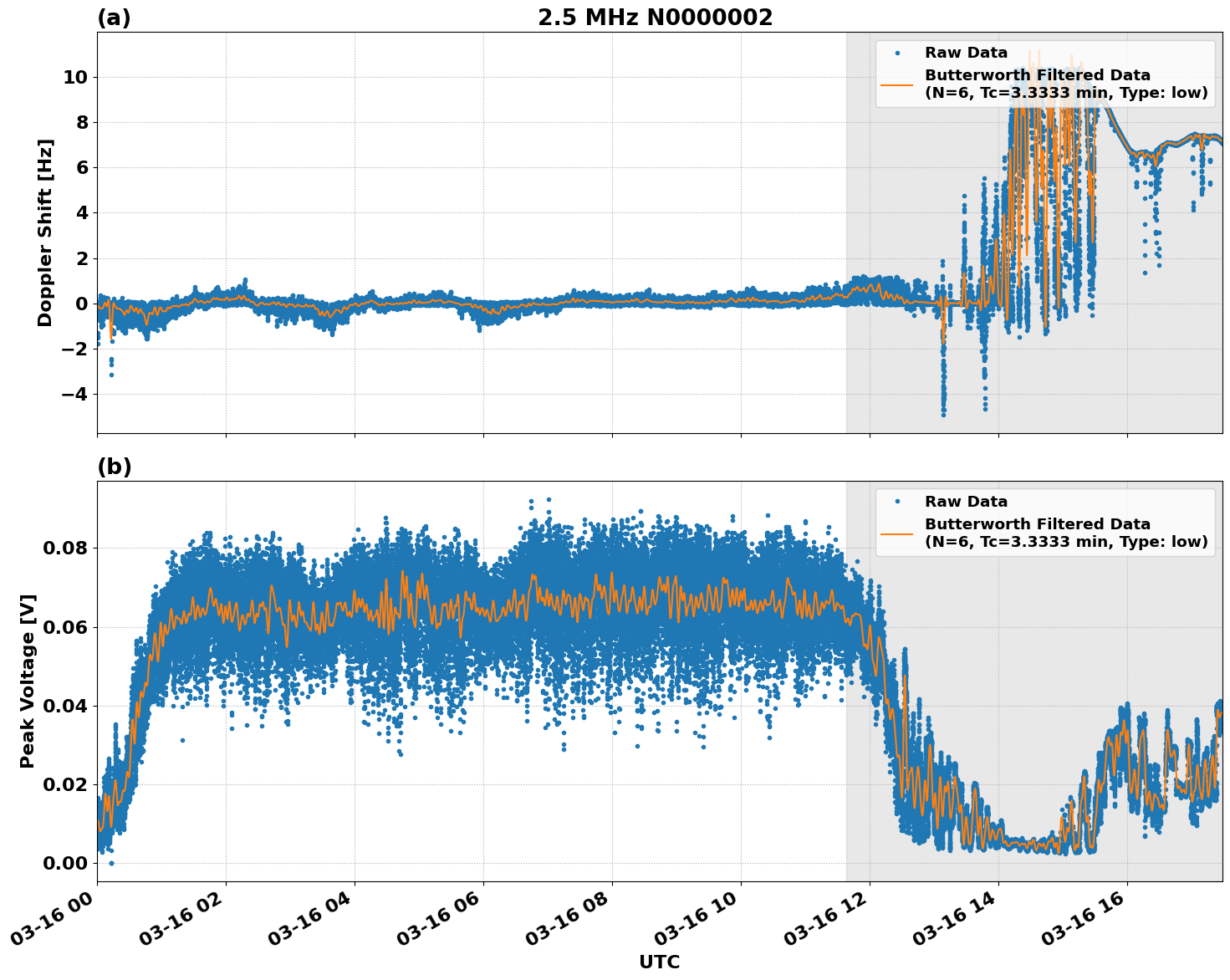Select the "(b)" subplot label
This screenshot has height=980, width=1230.
[115, 466]
